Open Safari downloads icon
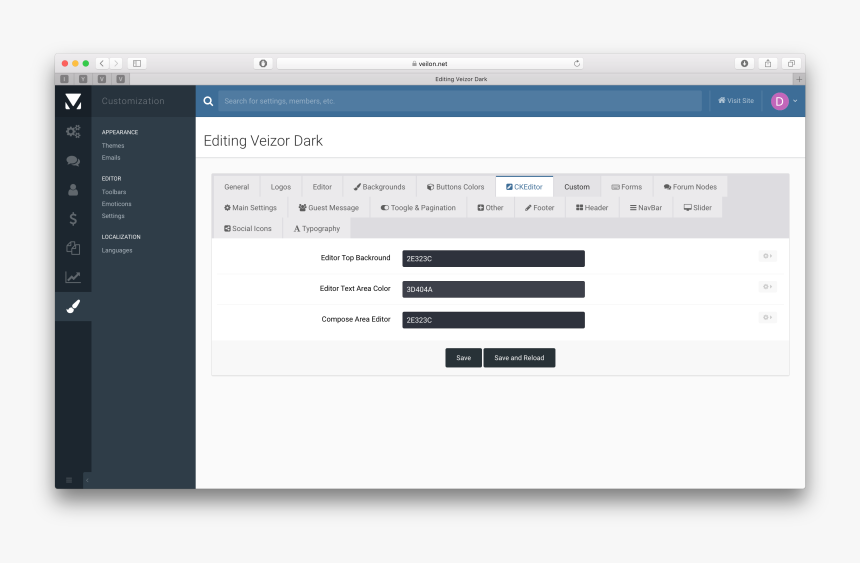This screenshot has height=563, width=860. (x=744, y=64)
